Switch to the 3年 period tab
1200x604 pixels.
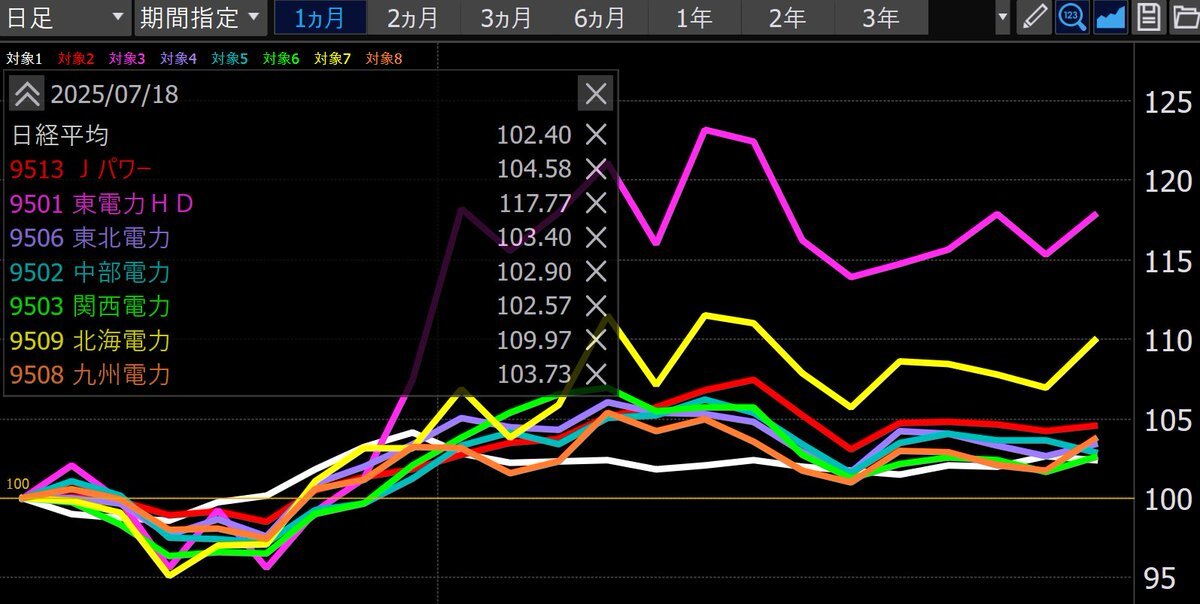coord(881,18)
